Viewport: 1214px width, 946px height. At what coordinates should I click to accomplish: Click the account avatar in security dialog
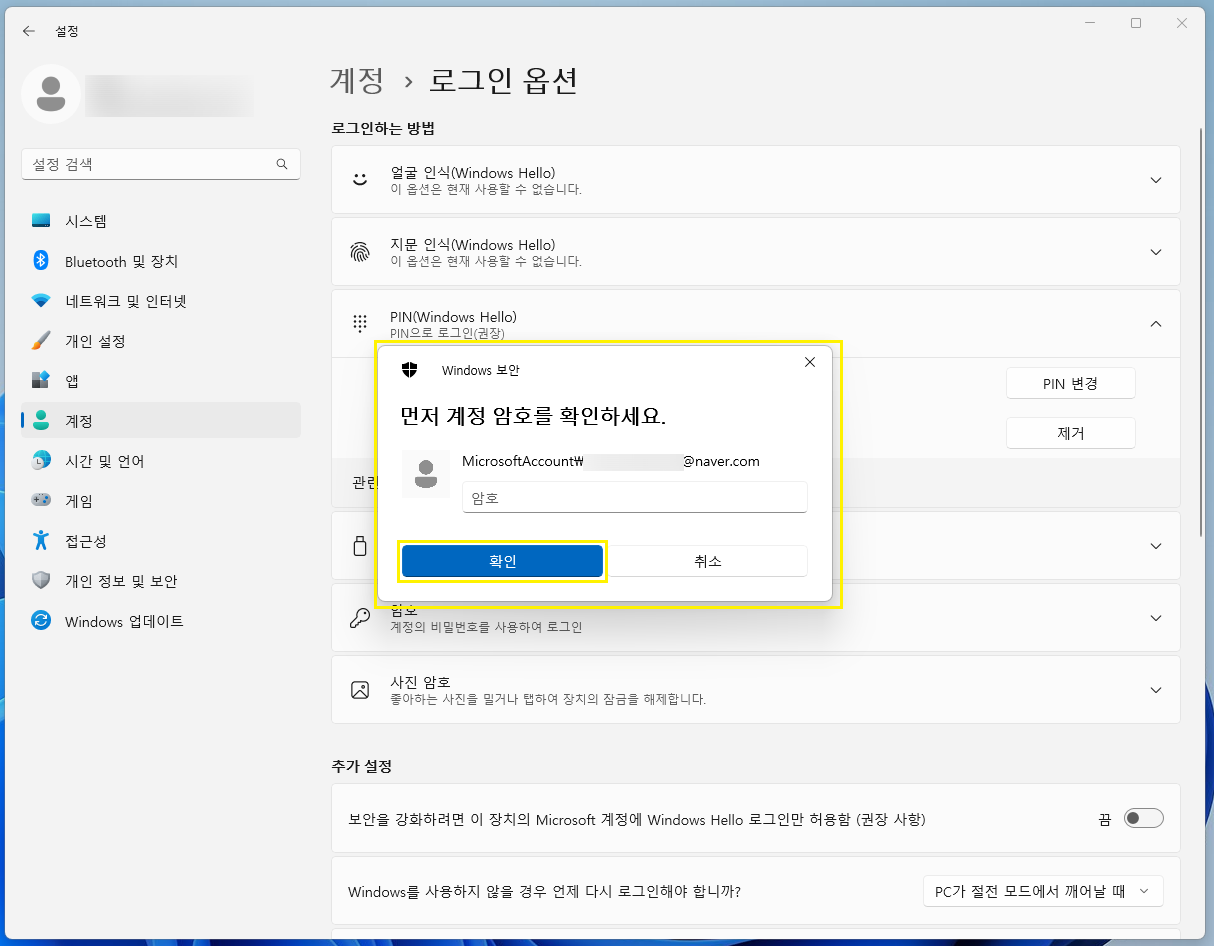tap(426, 474)
